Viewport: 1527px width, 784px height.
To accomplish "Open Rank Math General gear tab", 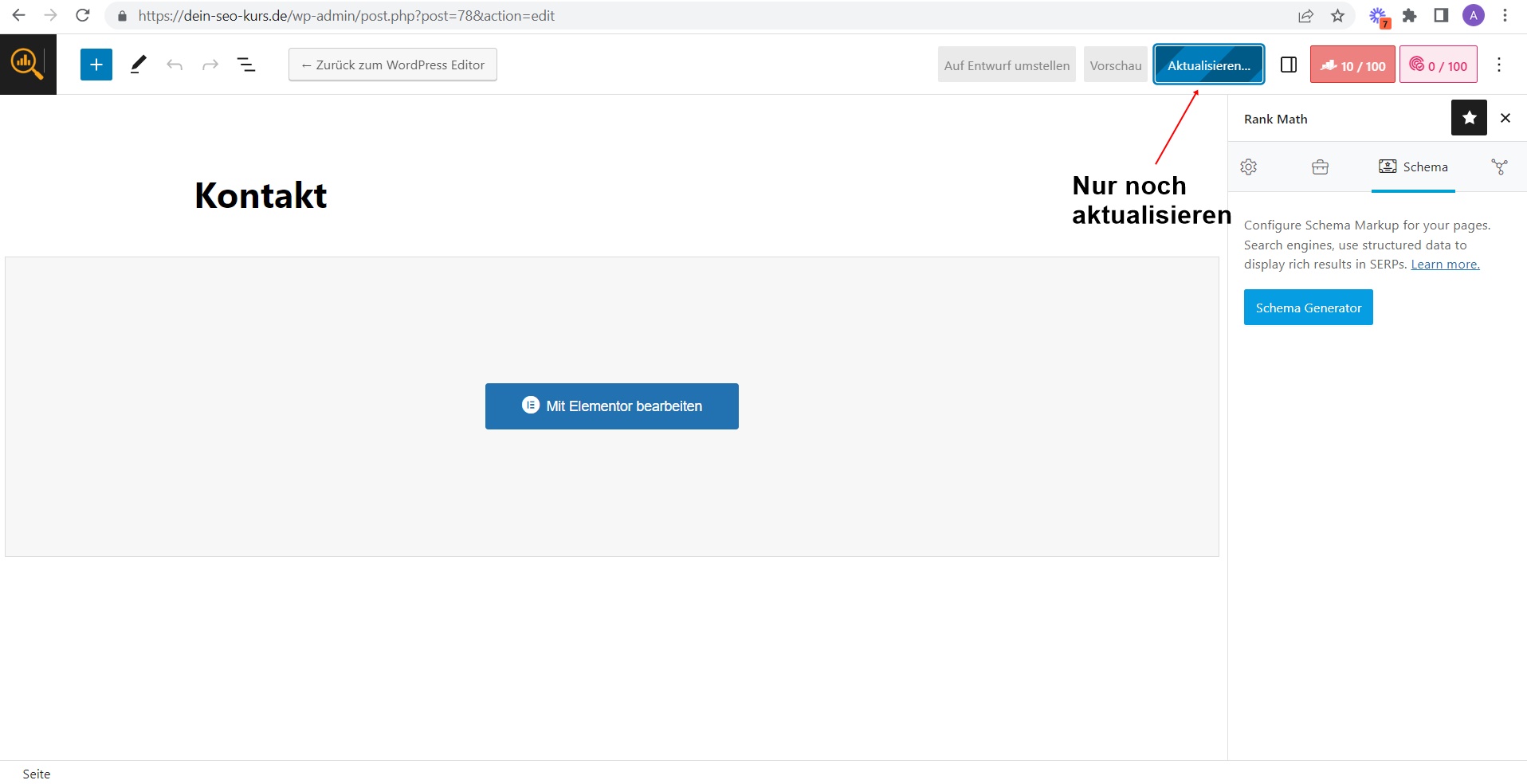I will (1249, 167).
